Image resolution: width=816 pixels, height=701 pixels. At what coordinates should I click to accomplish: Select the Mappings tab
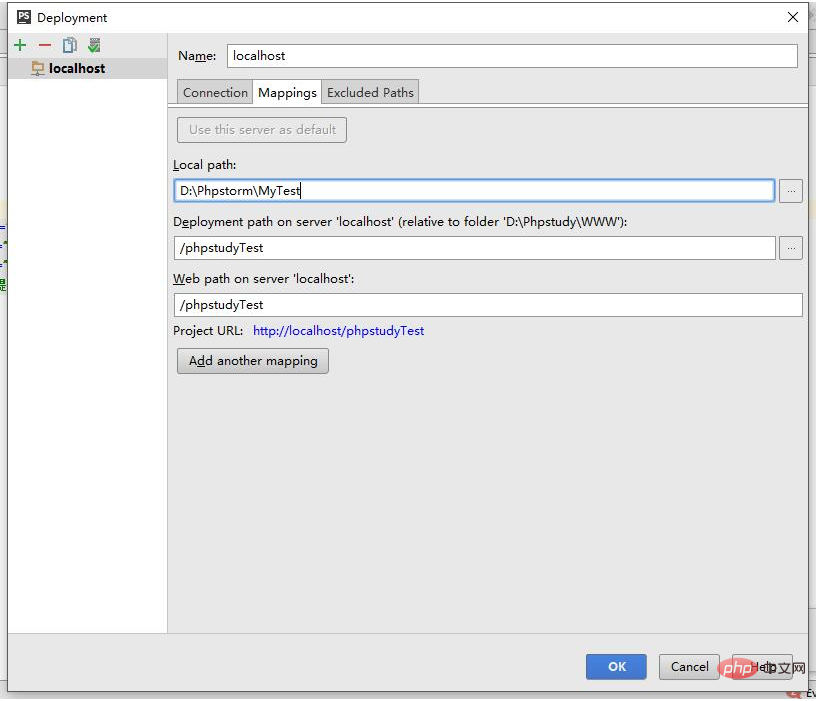287,92
